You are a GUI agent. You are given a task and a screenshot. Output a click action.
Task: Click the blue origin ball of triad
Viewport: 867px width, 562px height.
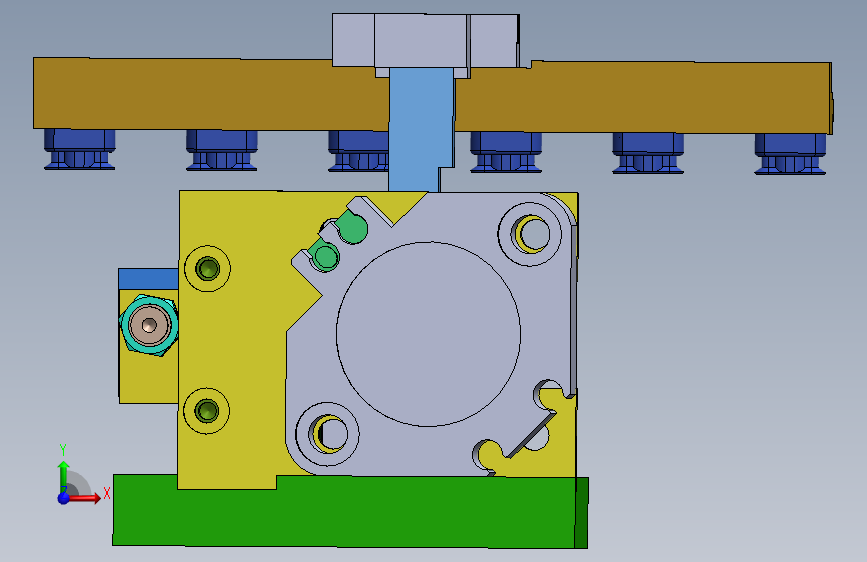pos(64,498)
